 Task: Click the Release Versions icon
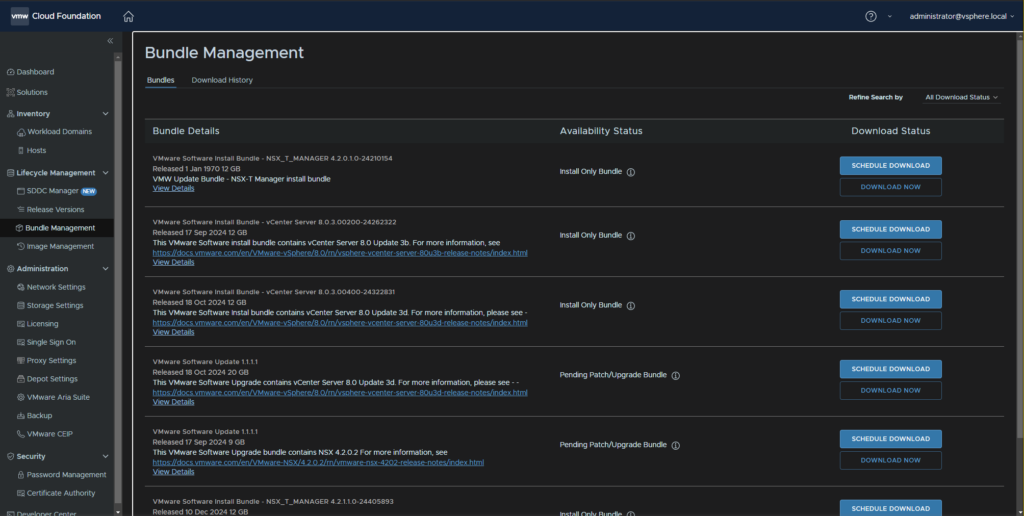[x=22, y=210]
